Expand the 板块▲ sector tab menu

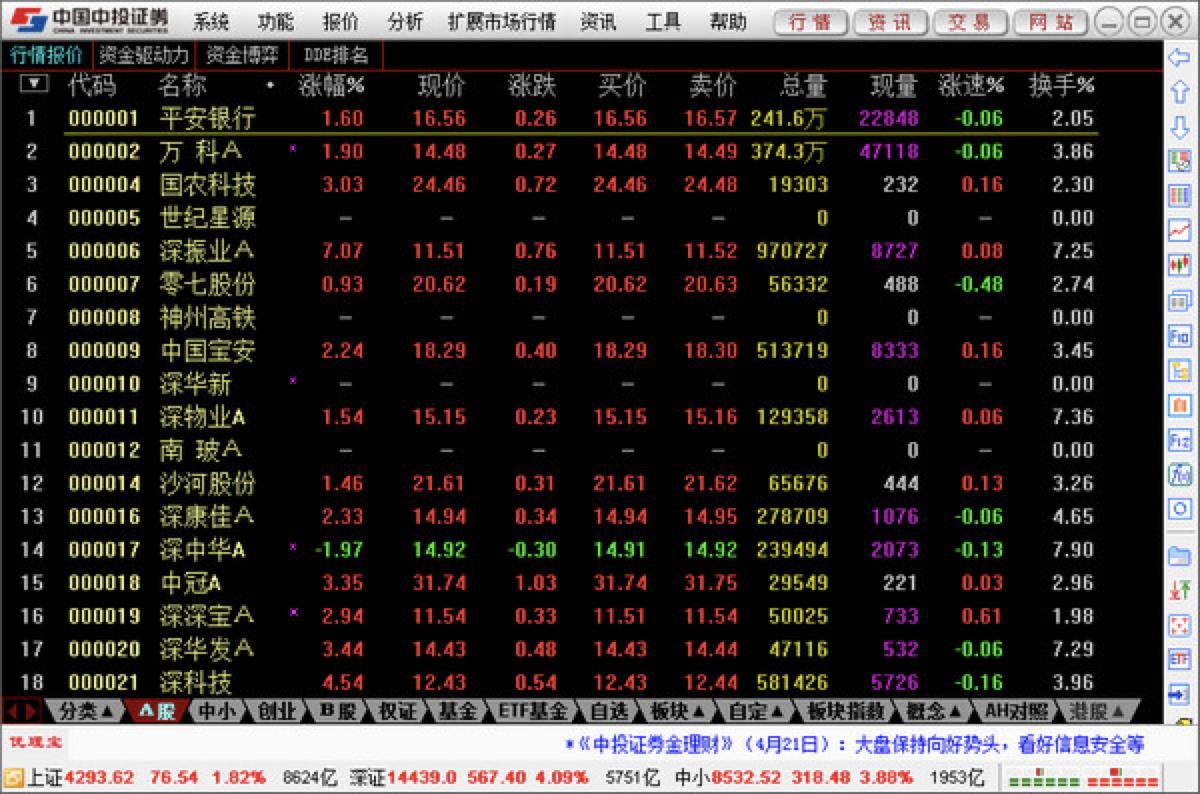click(678, 711)
